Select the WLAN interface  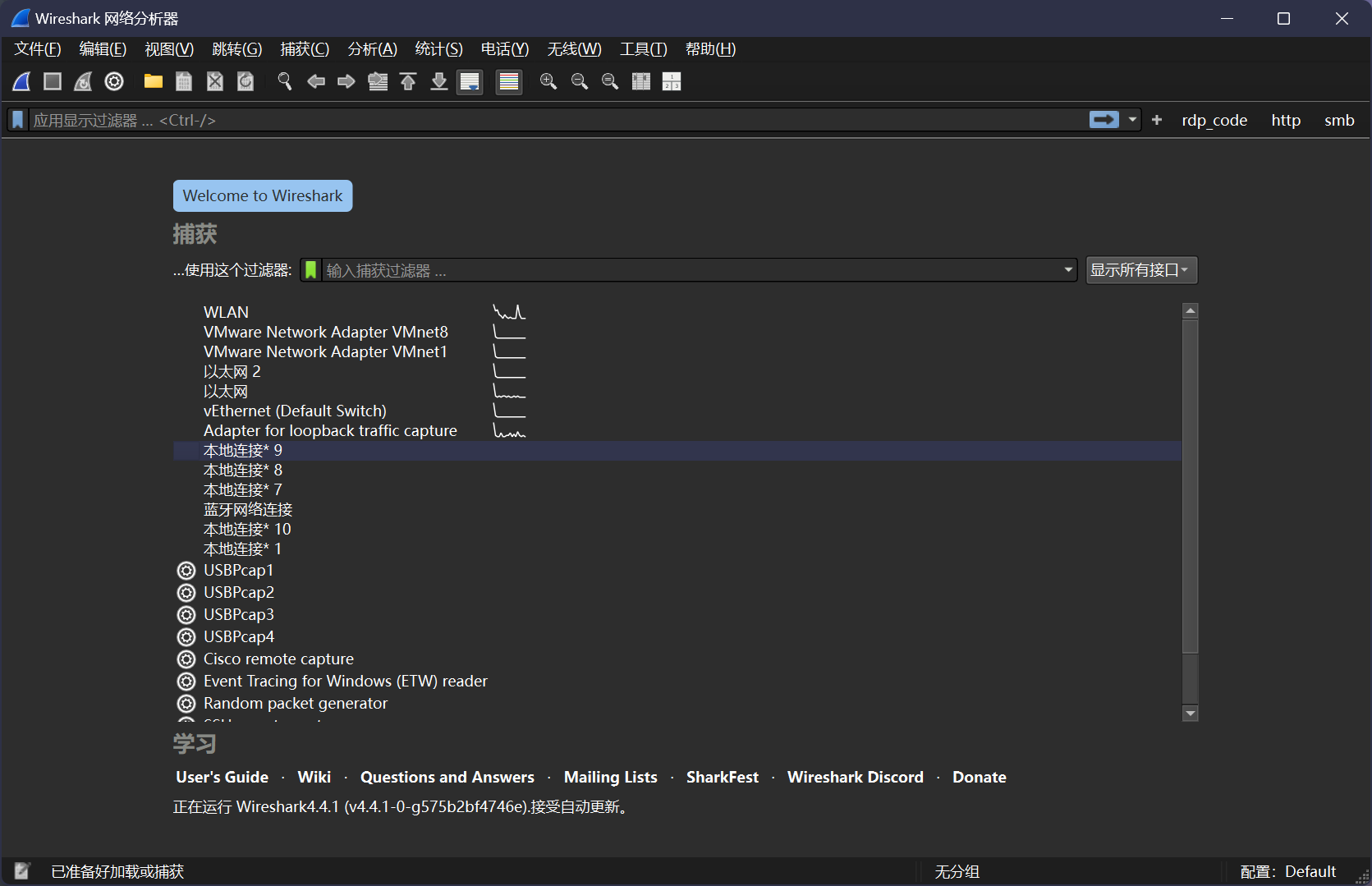pyautogui.click(x=226, y=312)
